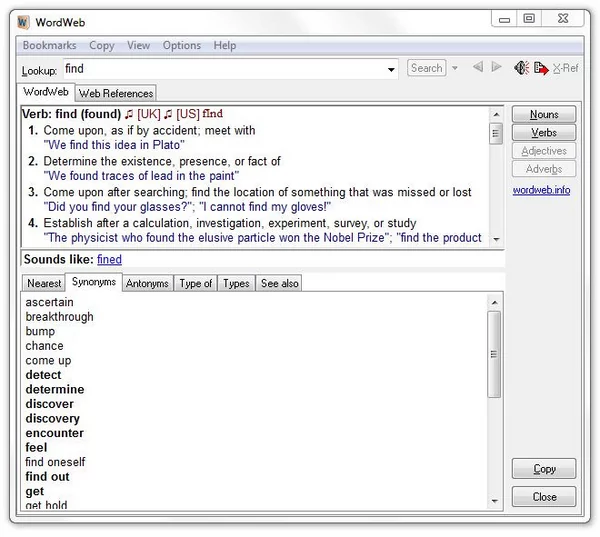This screenshot has height=537, width=600.
Task: Click the Adverbs button
Action: 544,169
